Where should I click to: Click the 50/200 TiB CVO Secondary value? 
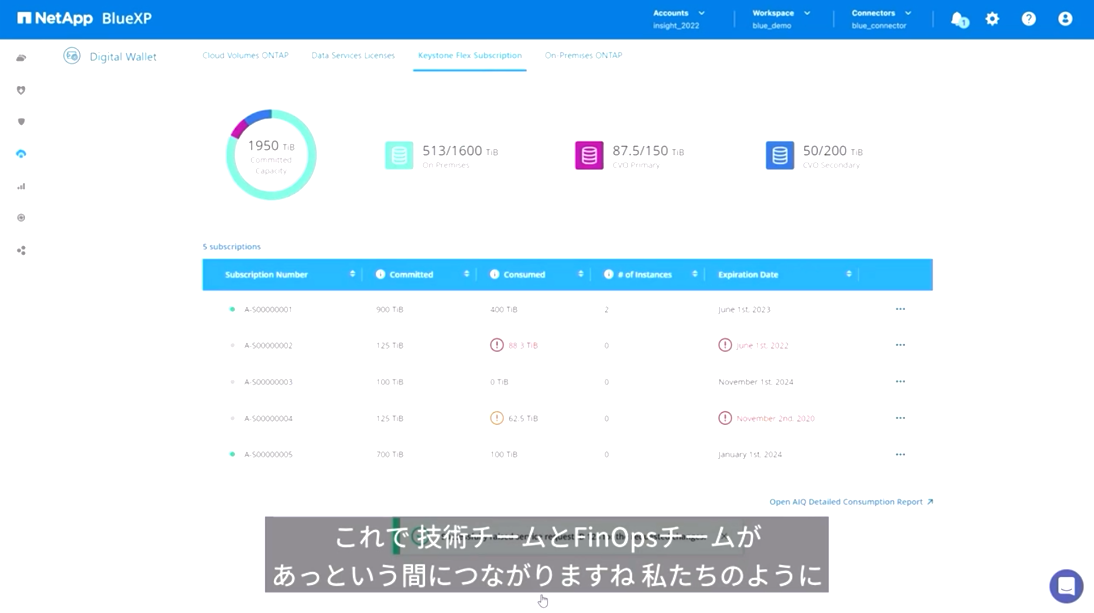pos(832,151)
